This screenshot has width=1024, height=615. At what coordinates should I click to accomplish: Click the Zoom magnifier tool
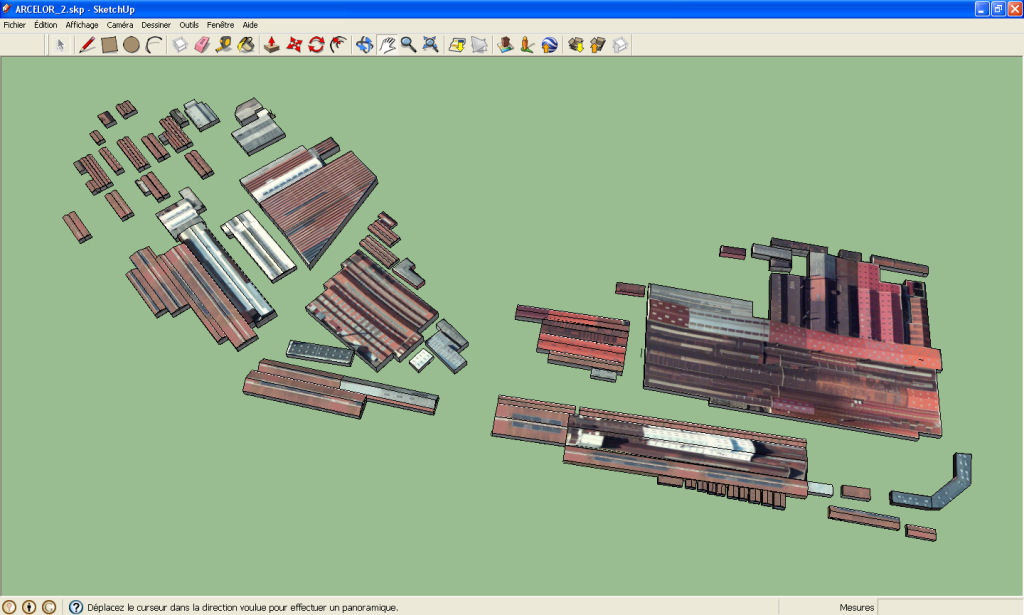click(x=408, y=44)
